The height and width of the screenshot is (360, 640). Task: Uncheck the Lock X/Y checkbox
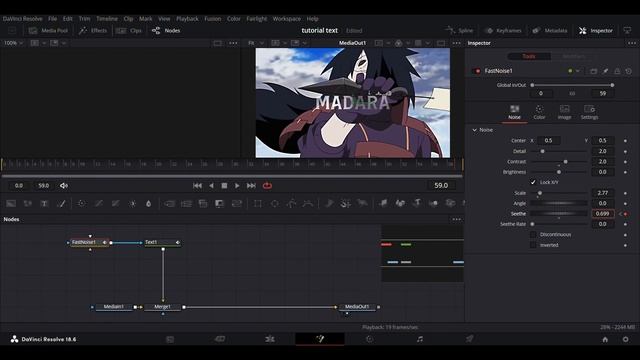coord(533,182)
